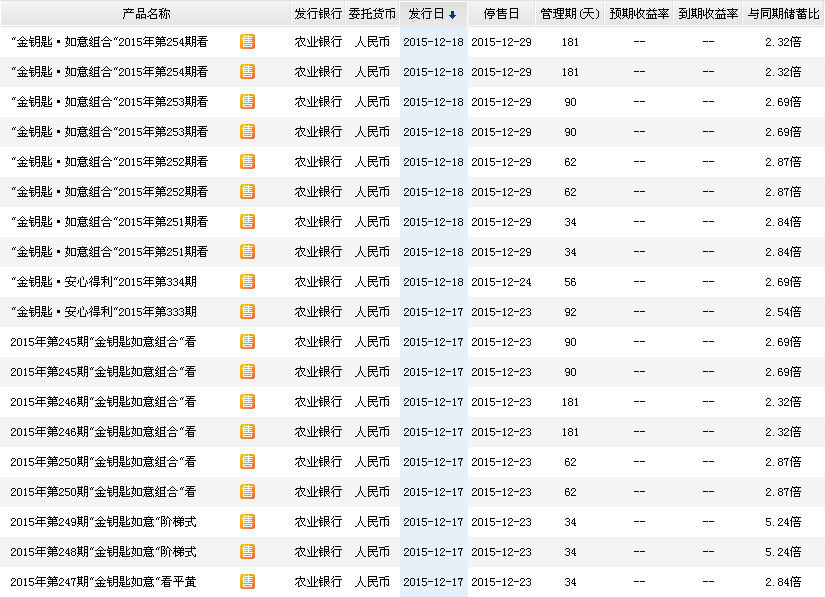825x597 pixels.
Task: Click the 售 icon in the 2015年第247期 row
Action: click(247, 582)
